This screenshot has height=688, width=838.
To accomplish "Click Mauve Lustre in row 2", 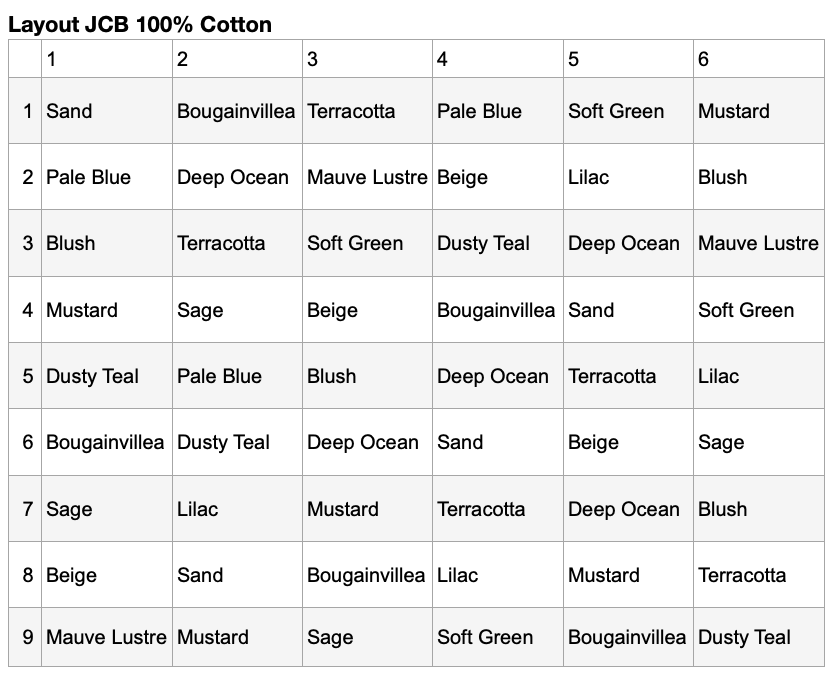I will coord(368,177).
